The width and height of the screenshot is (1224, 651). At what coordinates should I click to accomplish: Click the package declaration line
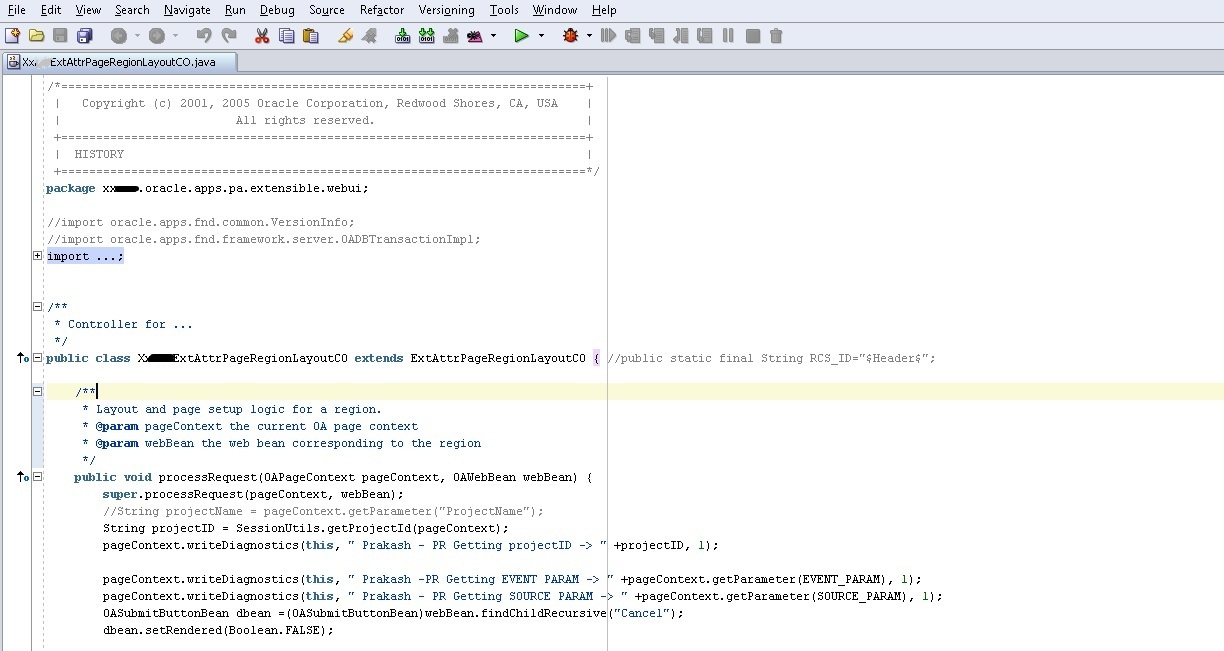pyautogui.click(x=207, y=188)
